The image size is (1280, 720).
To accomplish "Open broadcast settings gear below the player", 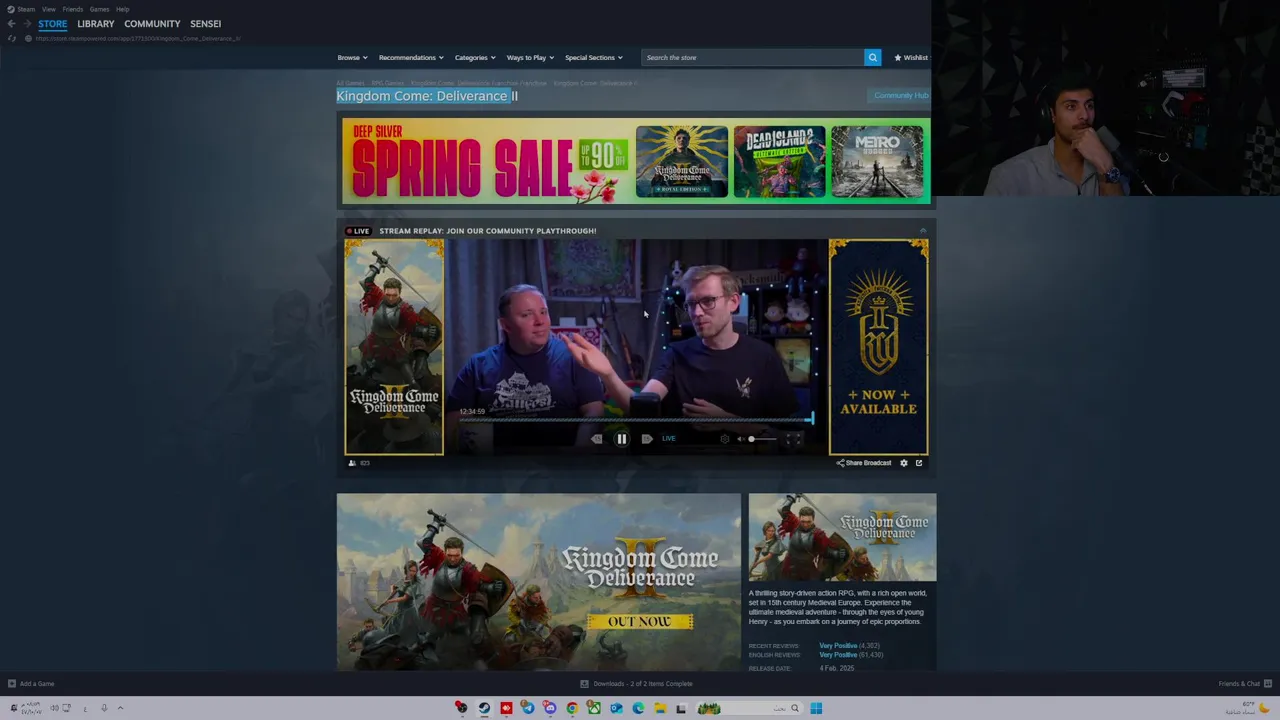I will click(904, 463).
